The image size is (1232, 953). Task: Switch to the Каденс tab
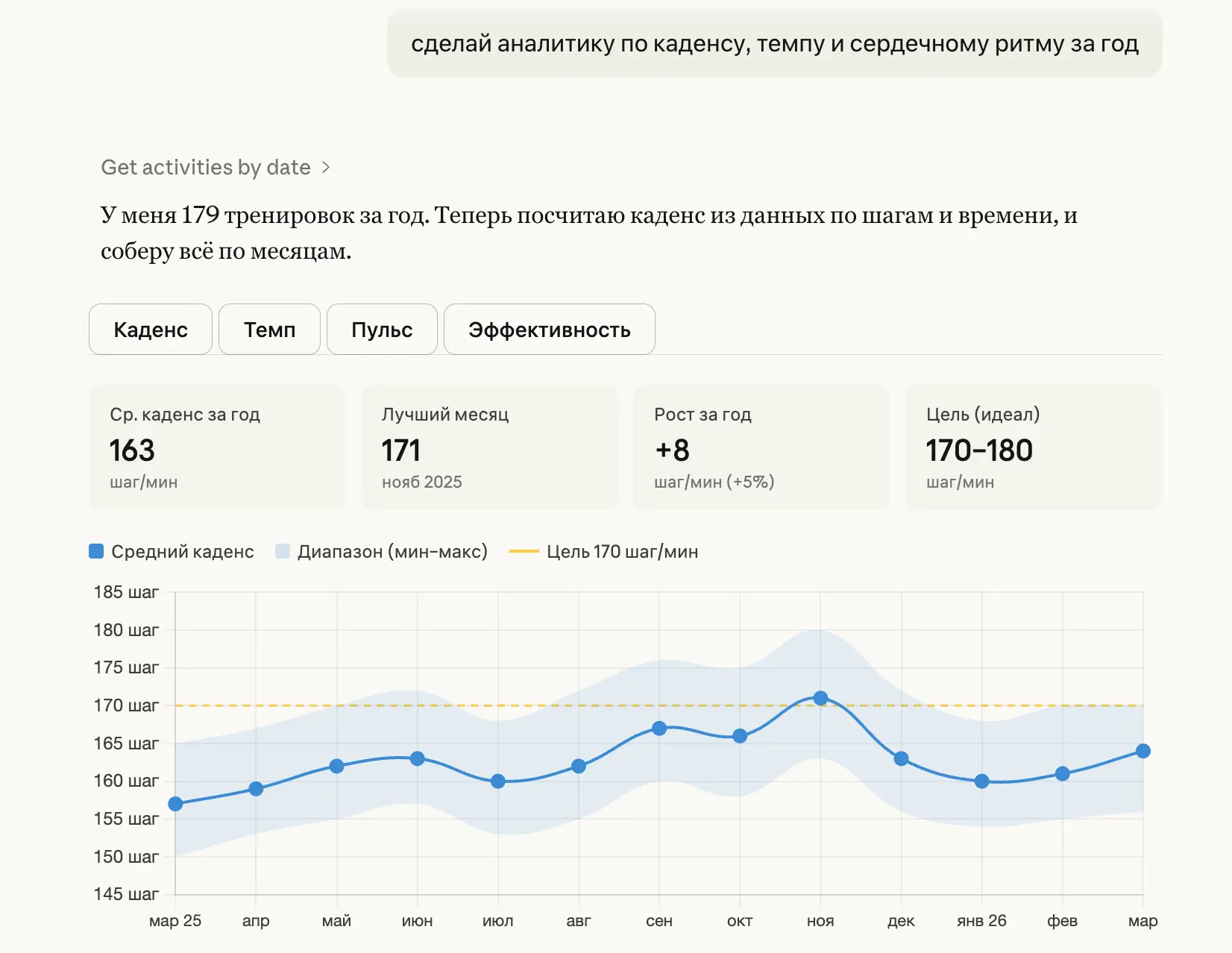point(151,330)
